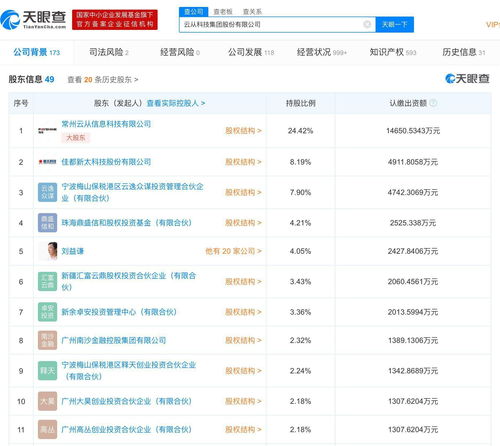Expand 他有 20 家公司 for 刘益谦
The image size is (500, 446).
[233, 251]
